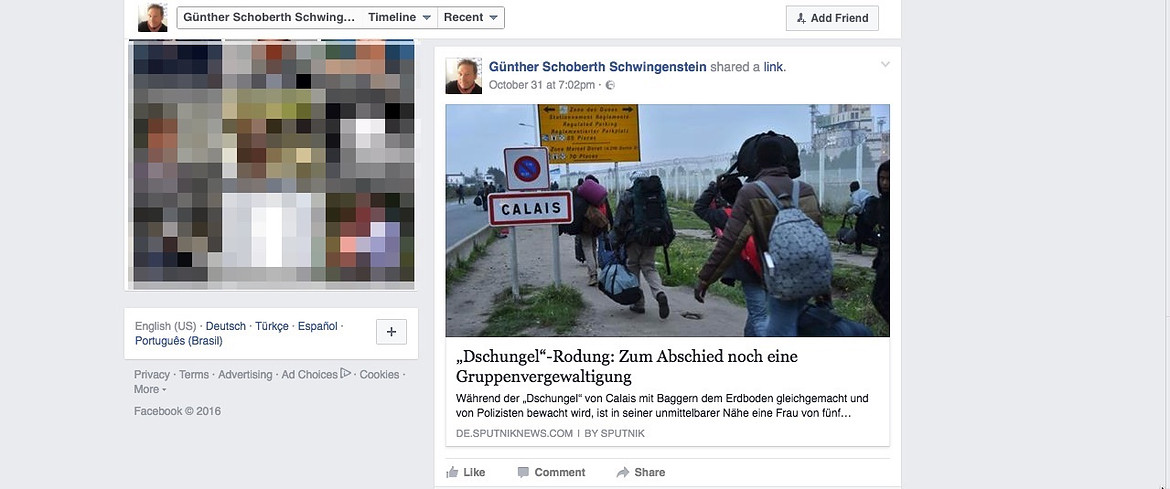
Task: Click the Like thumbs-up icon
Action: tap(451, 472)
